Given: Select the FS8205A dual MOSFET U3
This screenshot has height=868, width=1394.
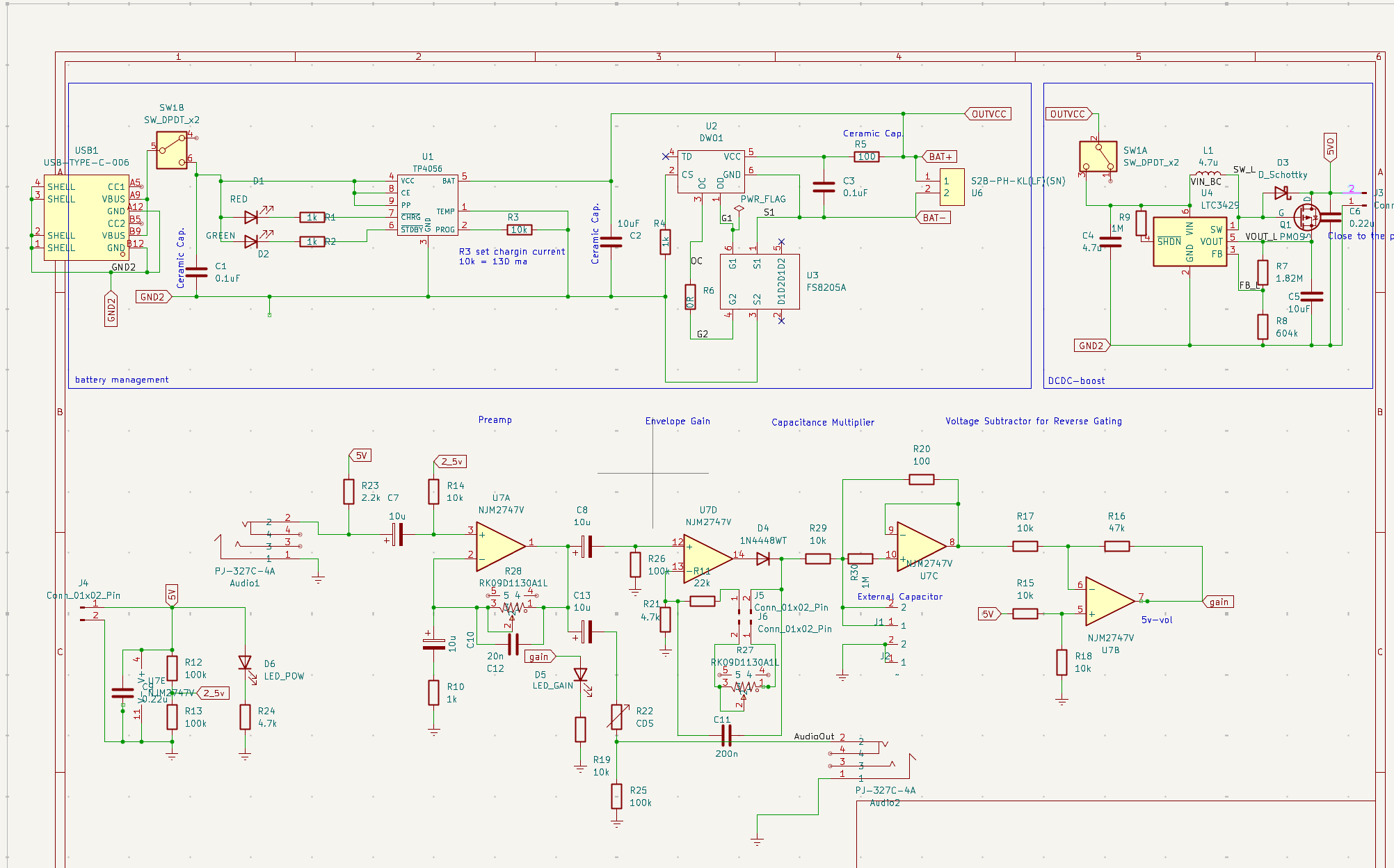Looking at the screenshot, I should 758,281.
